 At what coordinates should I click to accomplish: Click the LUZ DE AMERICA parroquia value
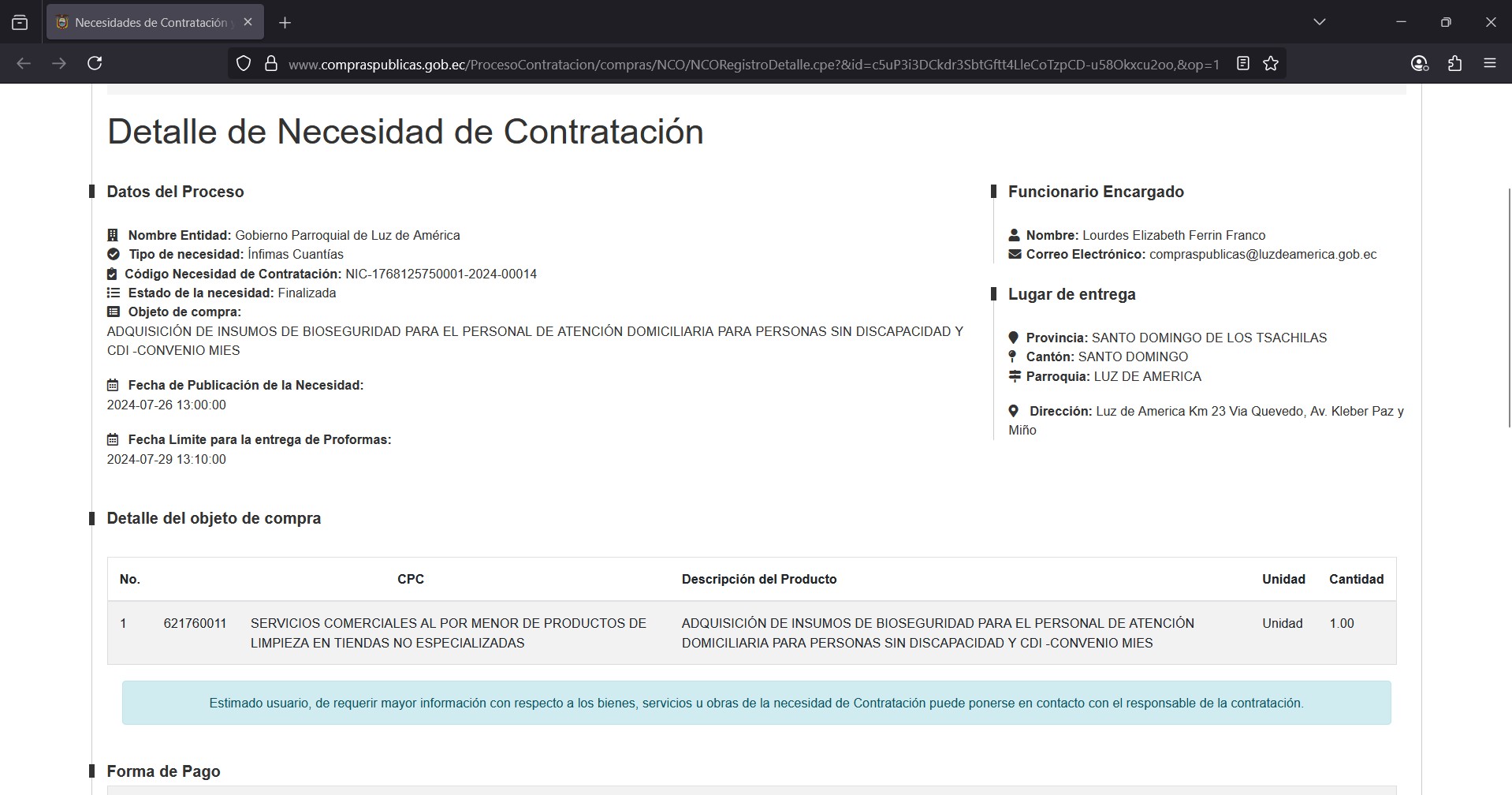click(x=1148, y=376)
